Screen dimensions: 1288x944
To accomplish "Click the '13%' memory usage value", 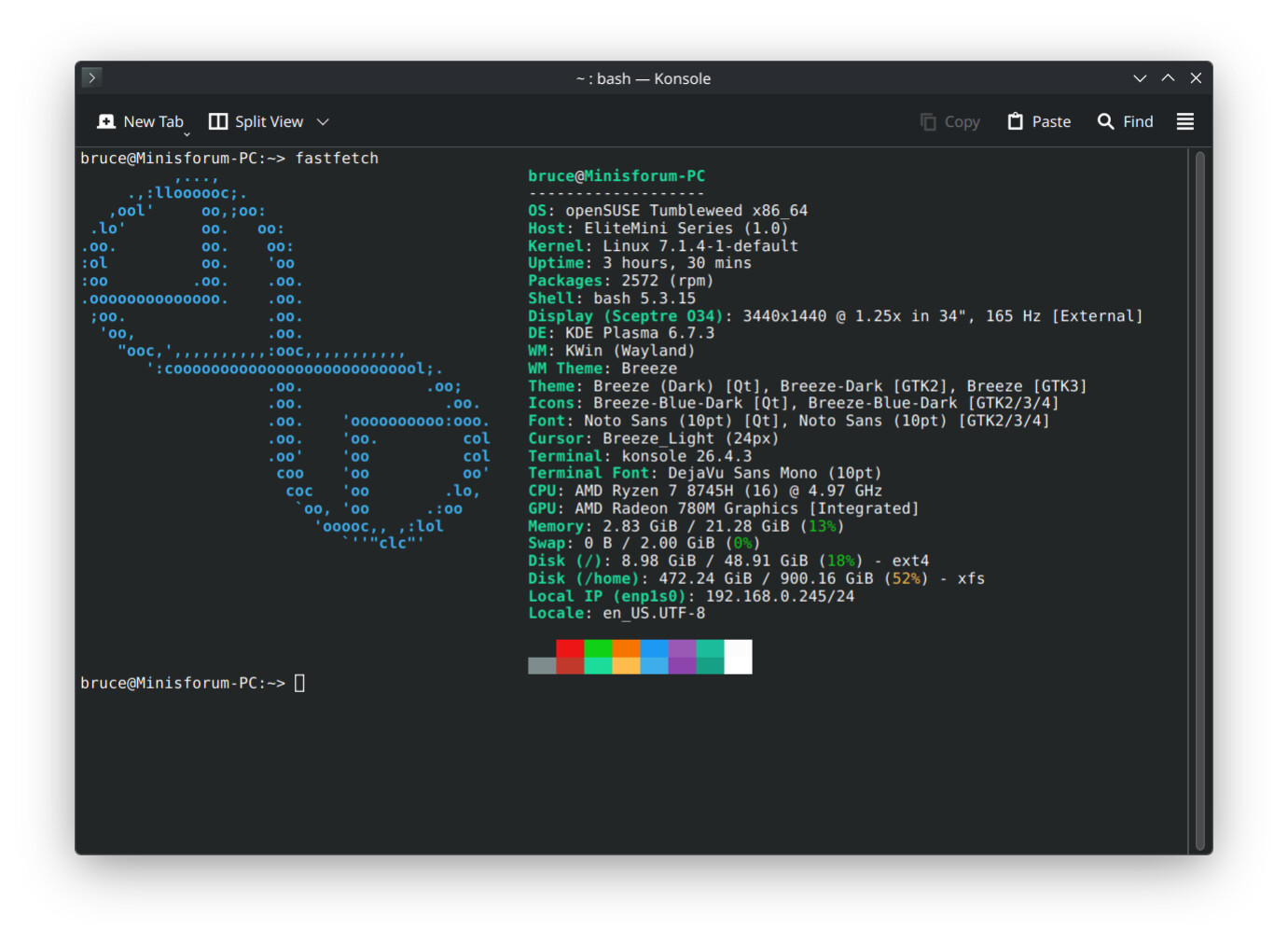I will (x=822, y=526).
